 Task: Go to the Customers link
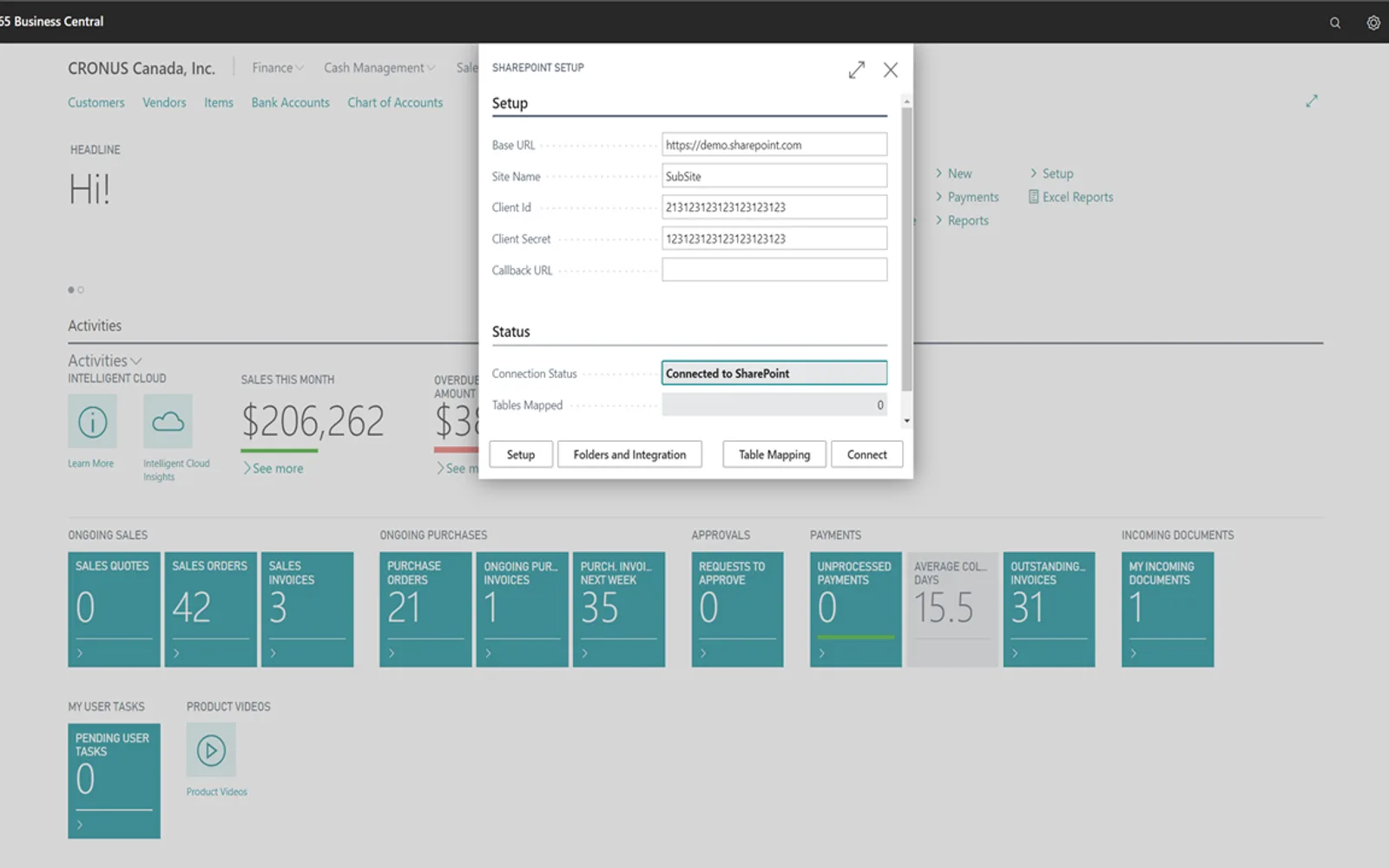(96, 102)
